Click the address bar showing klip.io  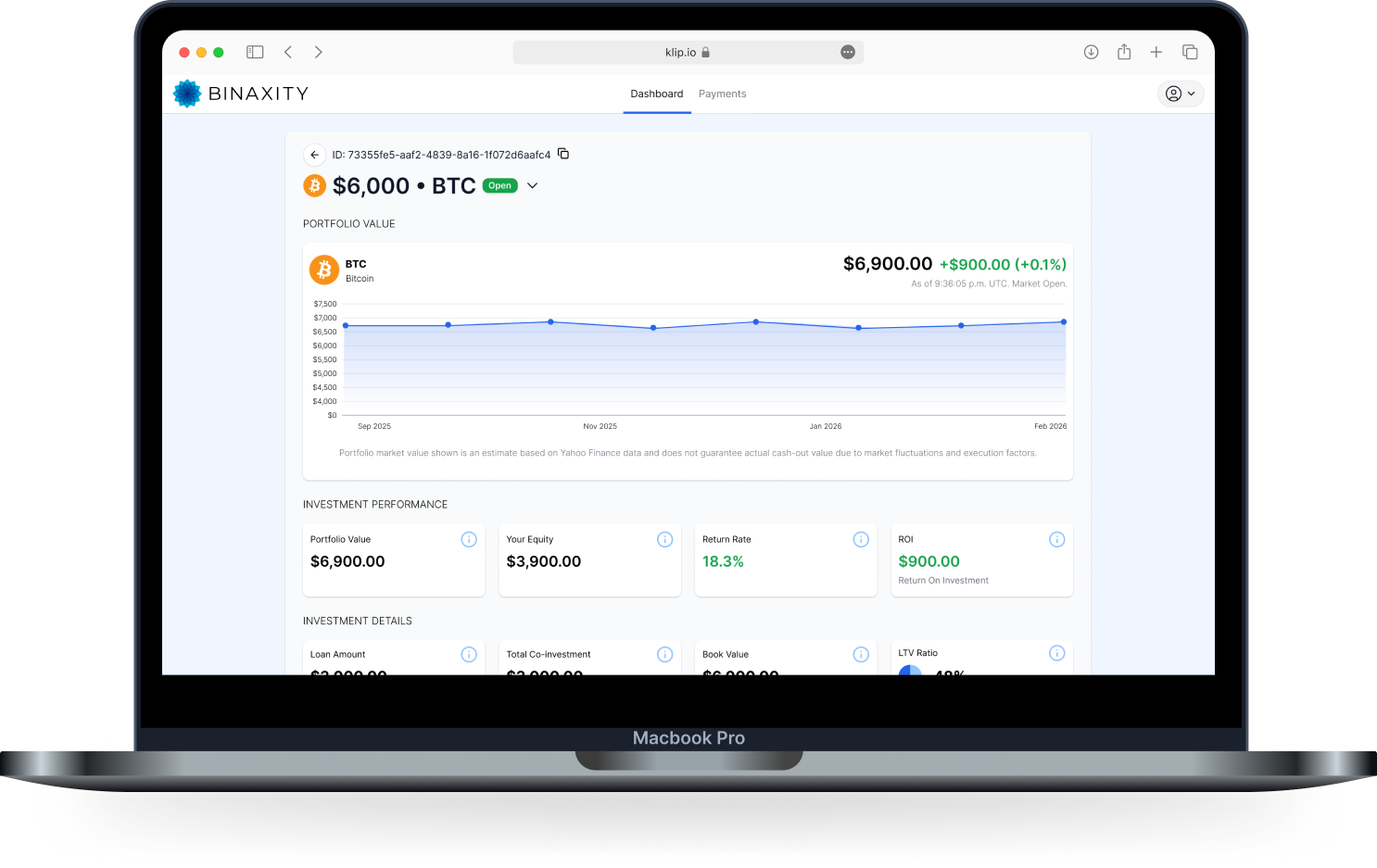coord(688,52)
